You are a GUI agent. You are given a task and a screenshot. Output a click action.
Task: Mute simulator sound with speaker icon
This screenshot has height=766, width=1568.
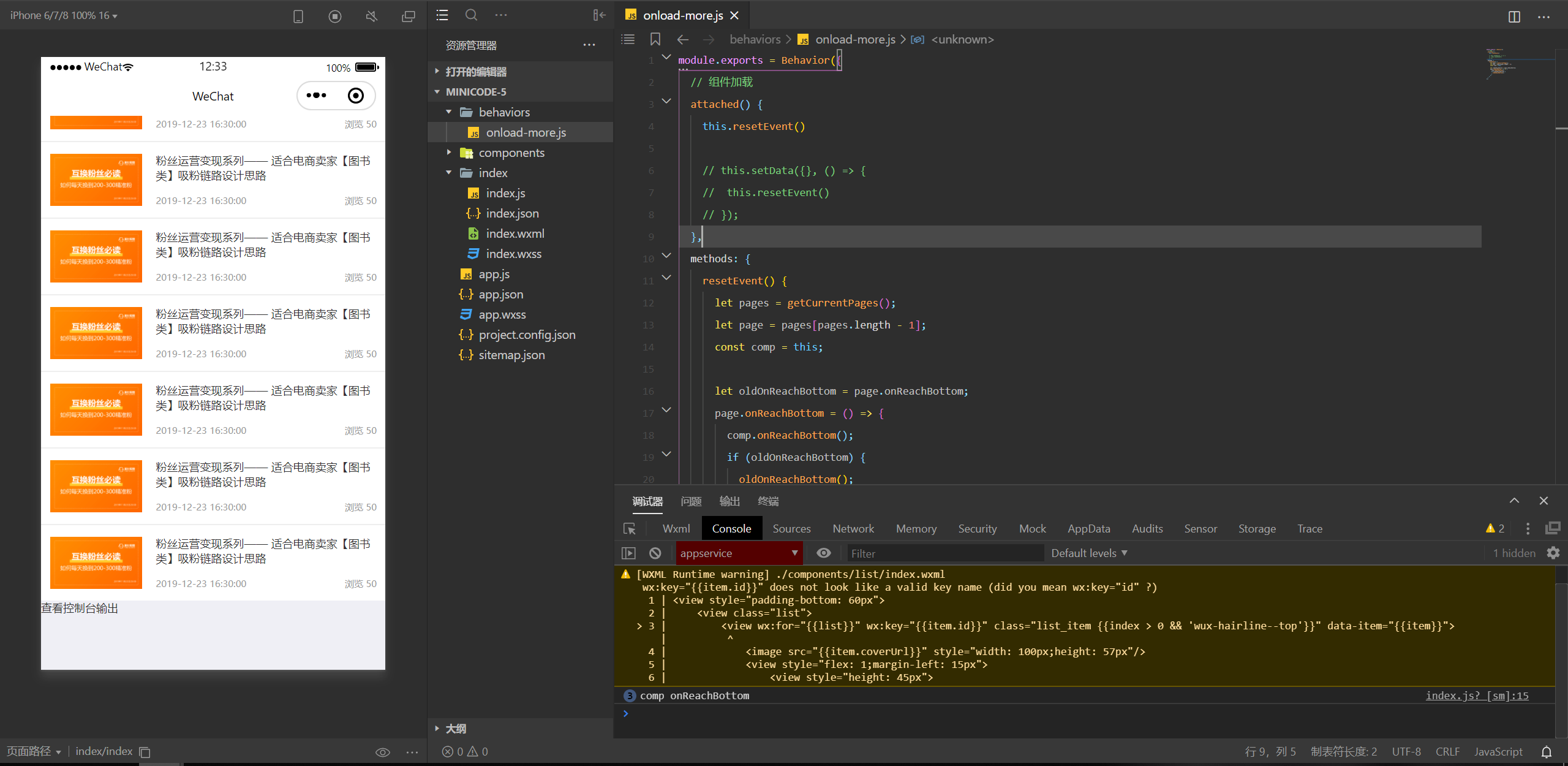(x=372, y=17)
